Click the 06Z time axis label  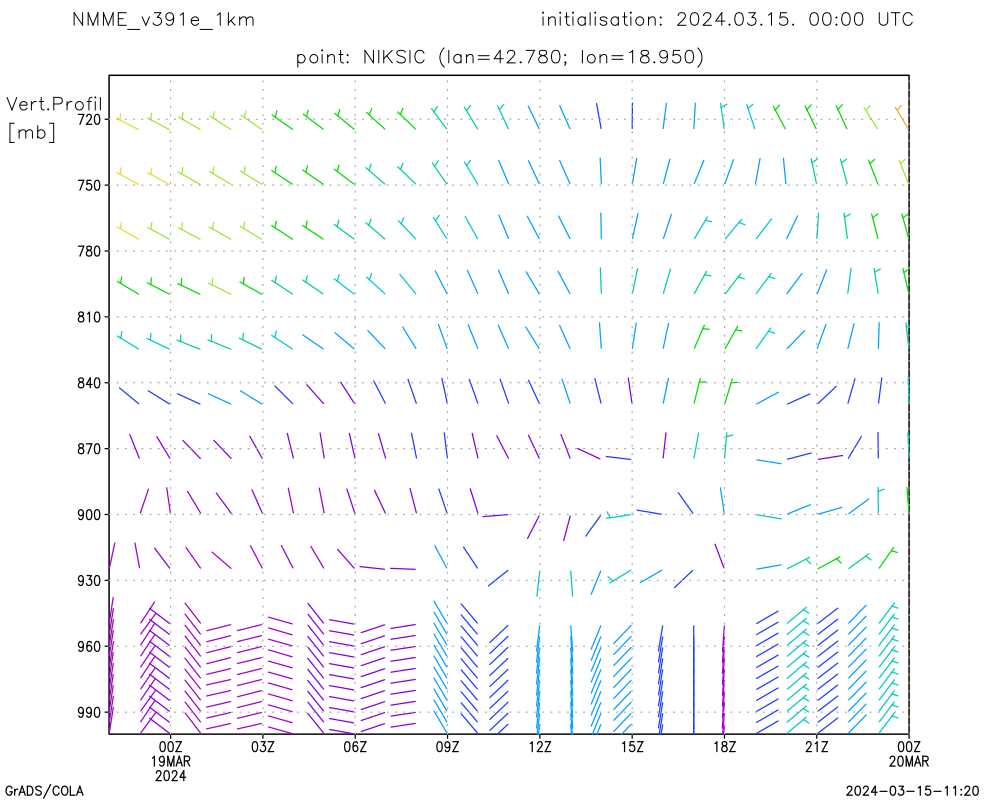point(355,747)
